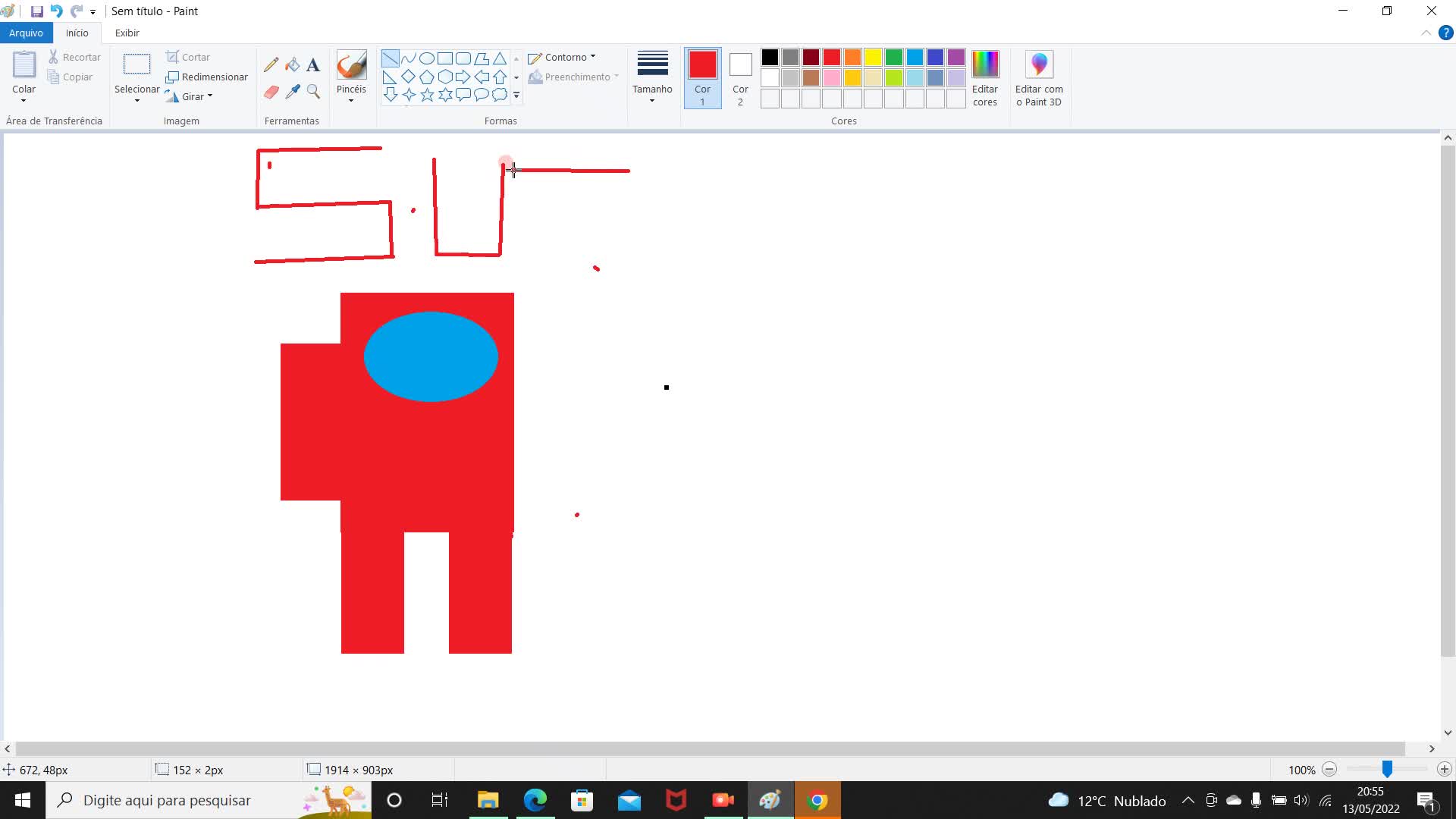The width and height of the screenshot is (1456, 819).
Task: Click the Redimensionar button
Action: point(207,77)
